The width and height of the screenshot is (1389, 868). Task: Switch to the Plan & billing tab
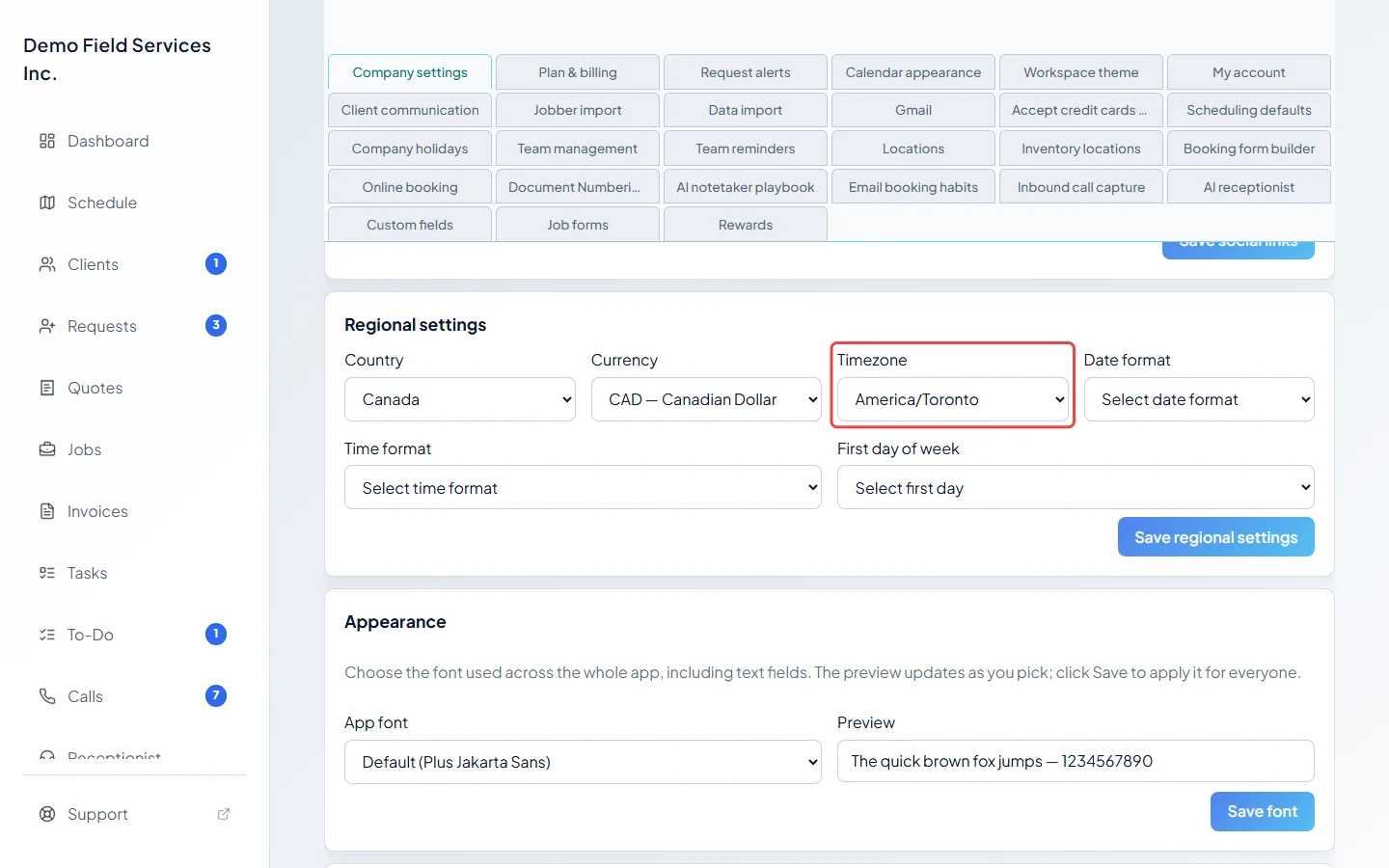578,72
